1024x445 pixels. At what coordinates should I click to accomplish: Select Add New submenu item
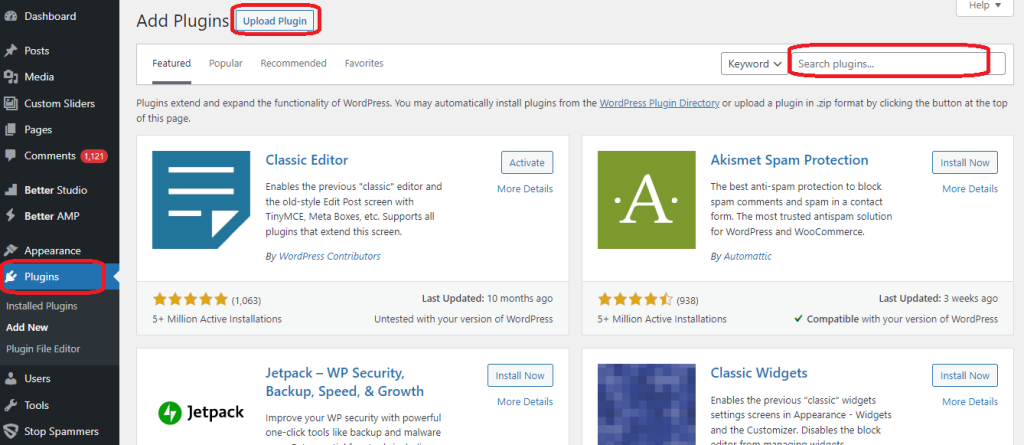point(27,327)
